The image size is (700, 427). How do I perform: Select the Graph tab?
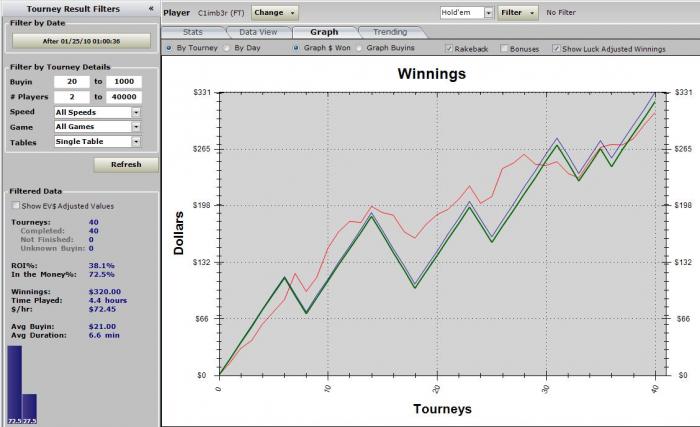324,32
